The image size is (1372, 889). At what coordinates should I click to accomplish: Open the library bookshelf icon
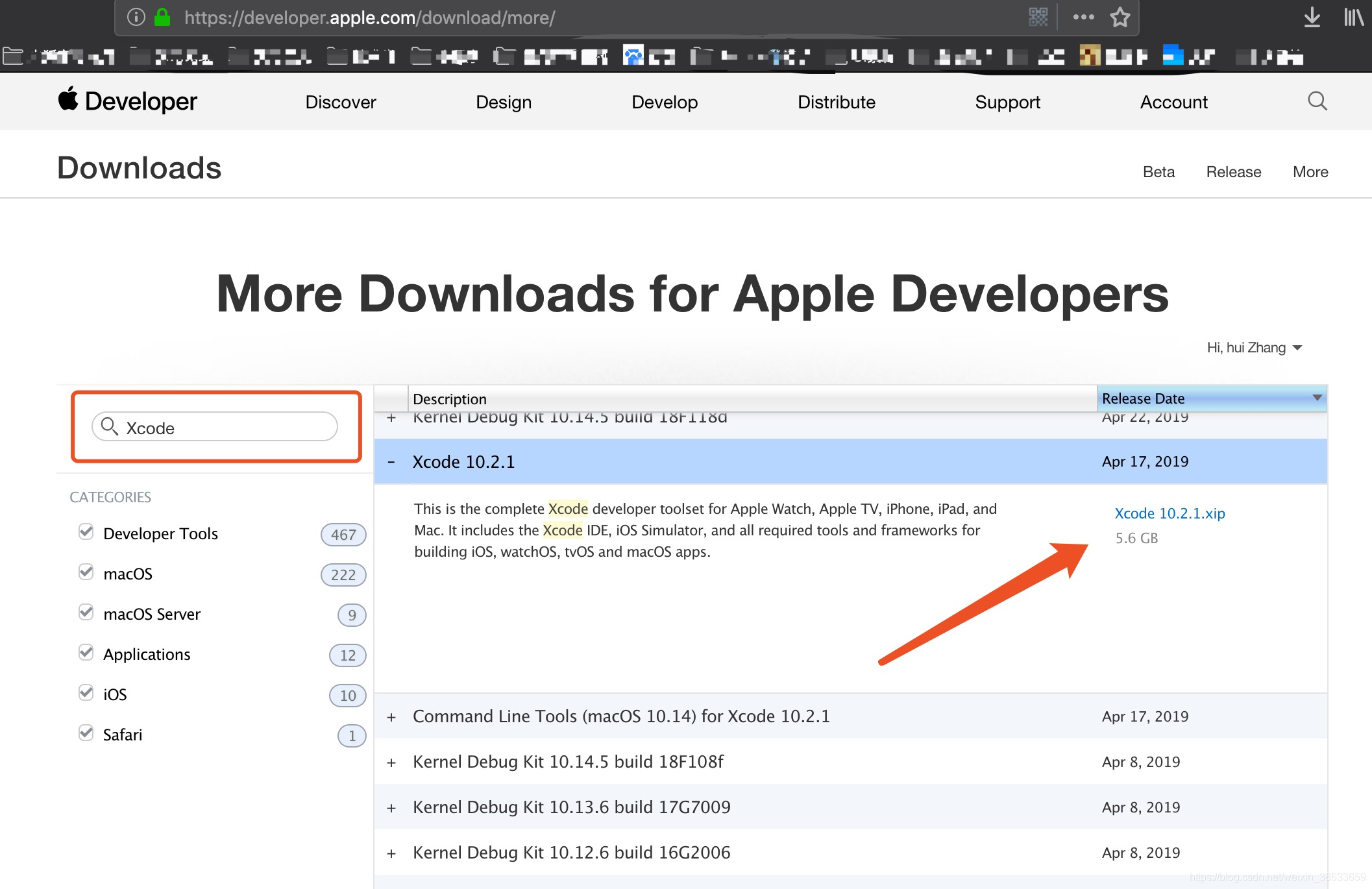(1353, 18)
